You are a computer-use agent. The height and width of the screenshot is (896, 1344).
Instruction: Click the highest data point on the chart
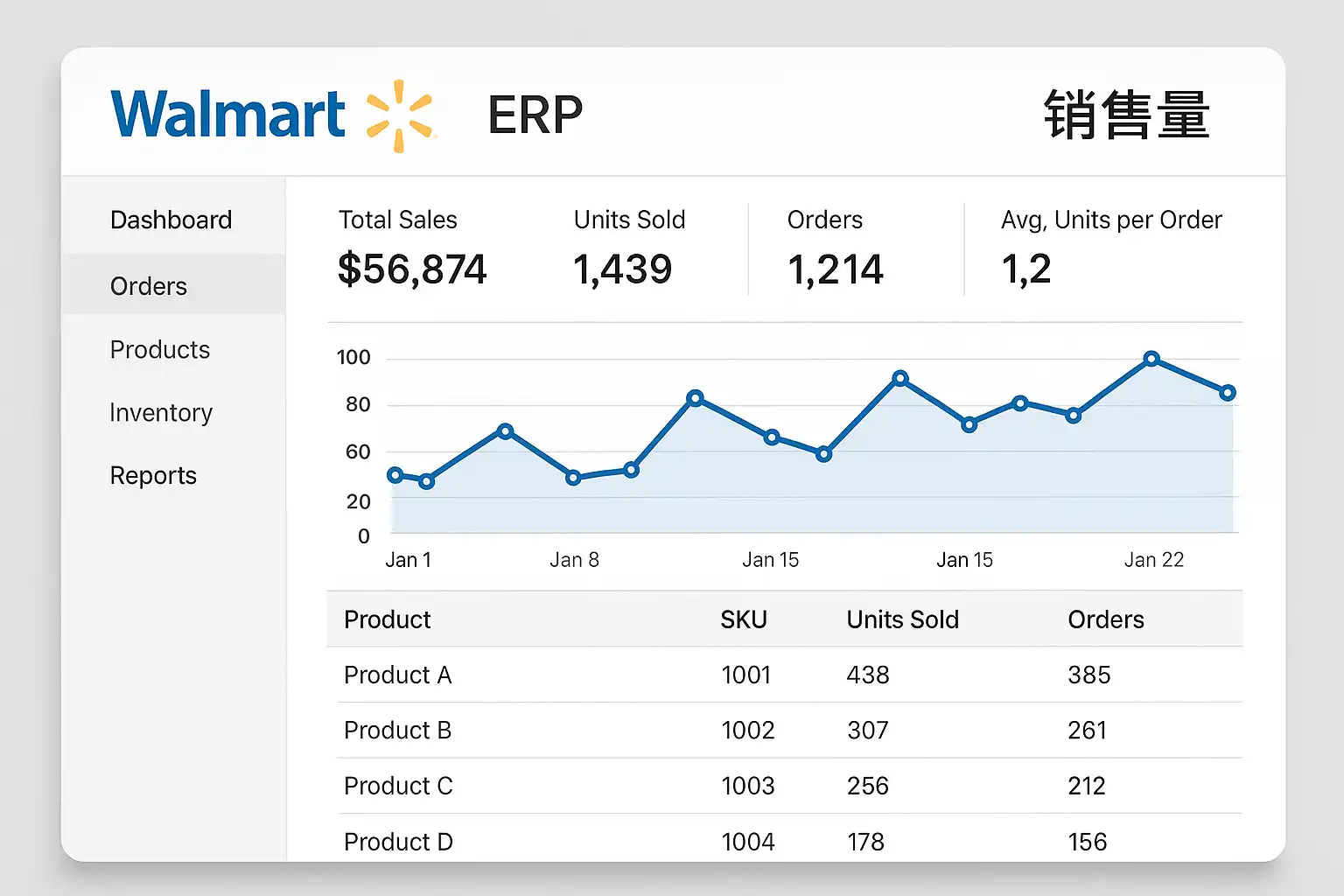tap(1151, 359)
